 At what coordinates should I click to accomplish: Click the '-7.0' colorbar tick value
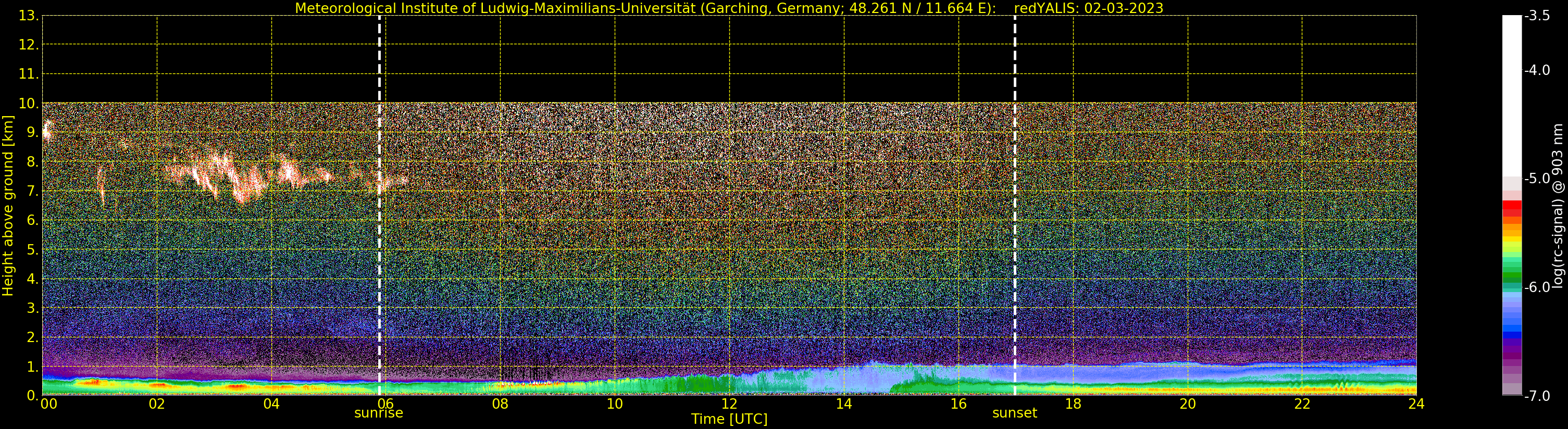pyautogui.click(x=1537, y=396)
